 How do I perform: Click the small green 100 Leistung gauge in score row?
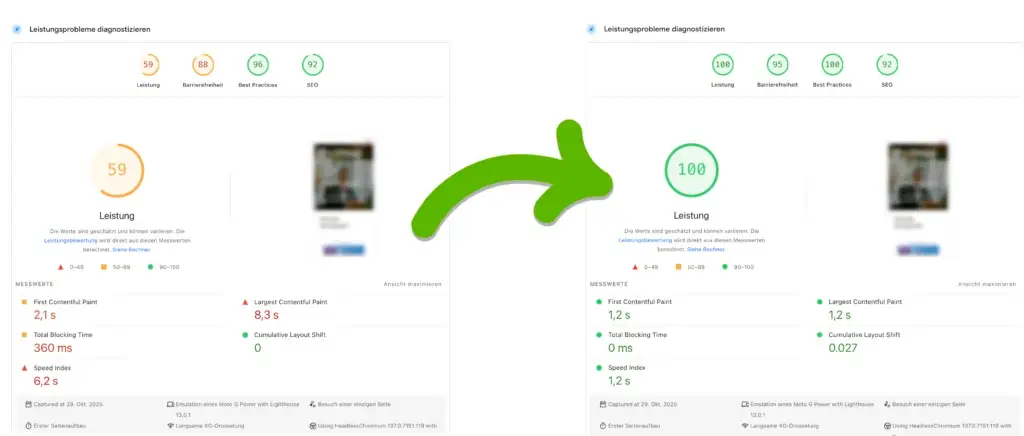(x=723, y=65)
